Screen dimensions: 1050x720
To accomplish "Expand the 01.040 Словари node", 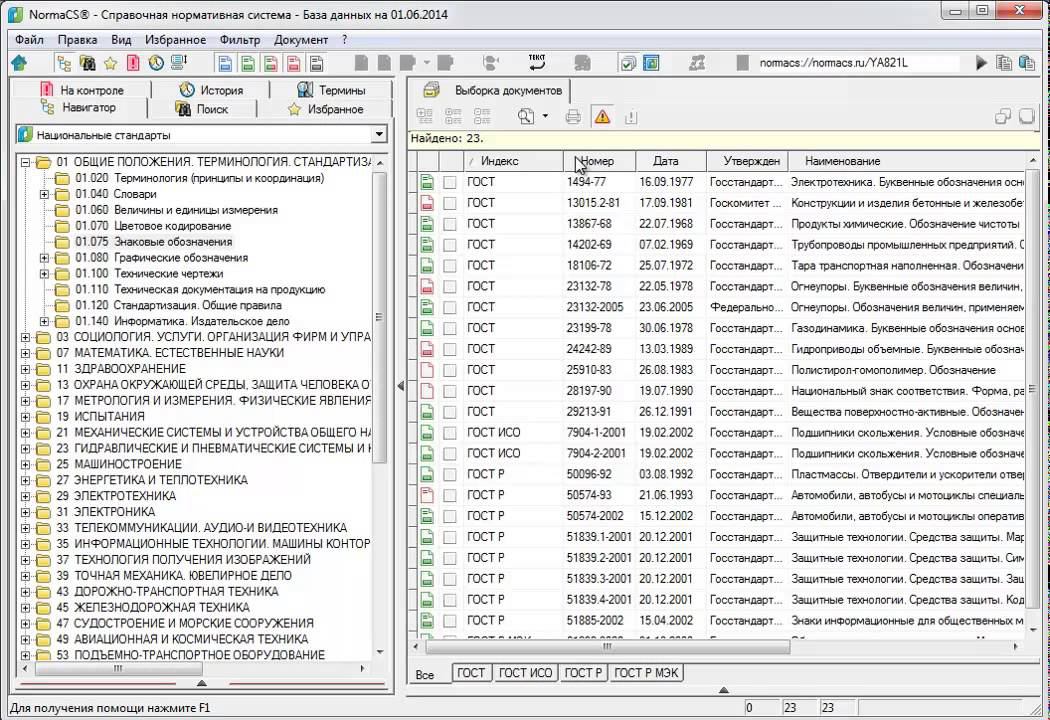I will coord(44,194).
